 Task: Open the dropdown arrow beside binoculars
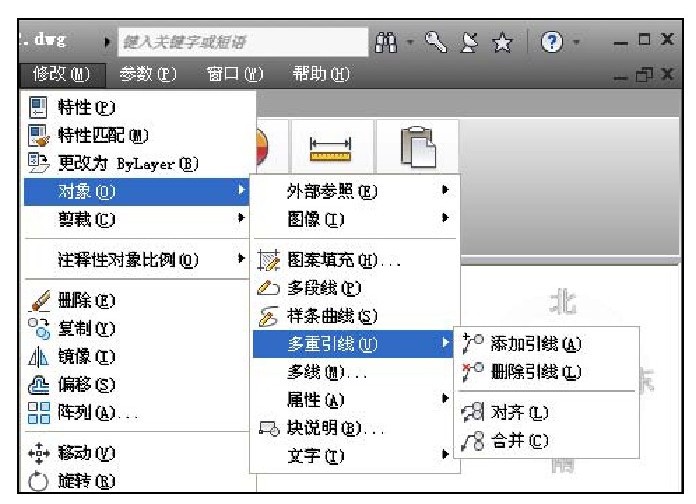coord(410,42)
